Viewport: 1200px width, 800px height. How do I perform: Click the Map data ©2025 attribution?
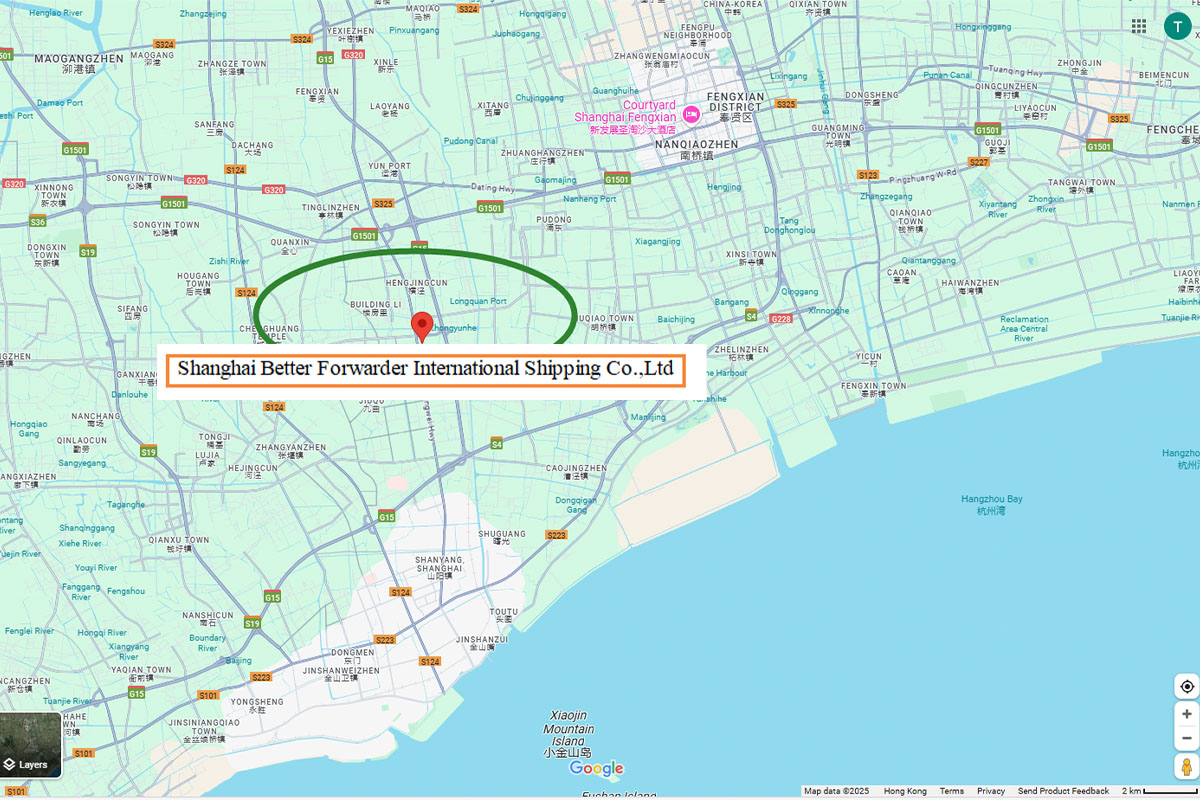[x=837, y=791]
